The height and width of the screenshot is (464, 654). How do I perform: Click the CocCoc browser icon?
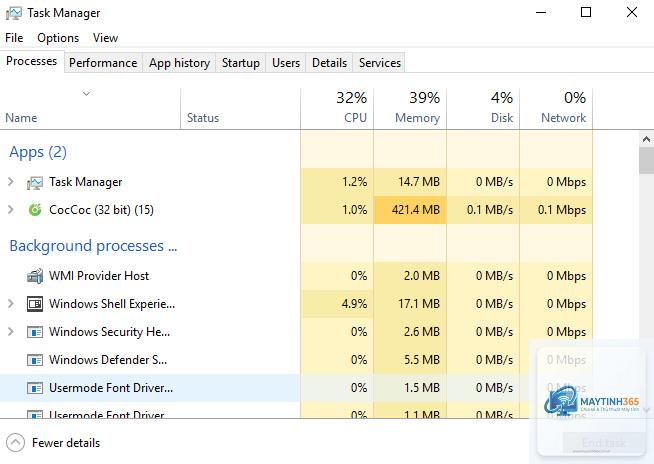point(35,210)
